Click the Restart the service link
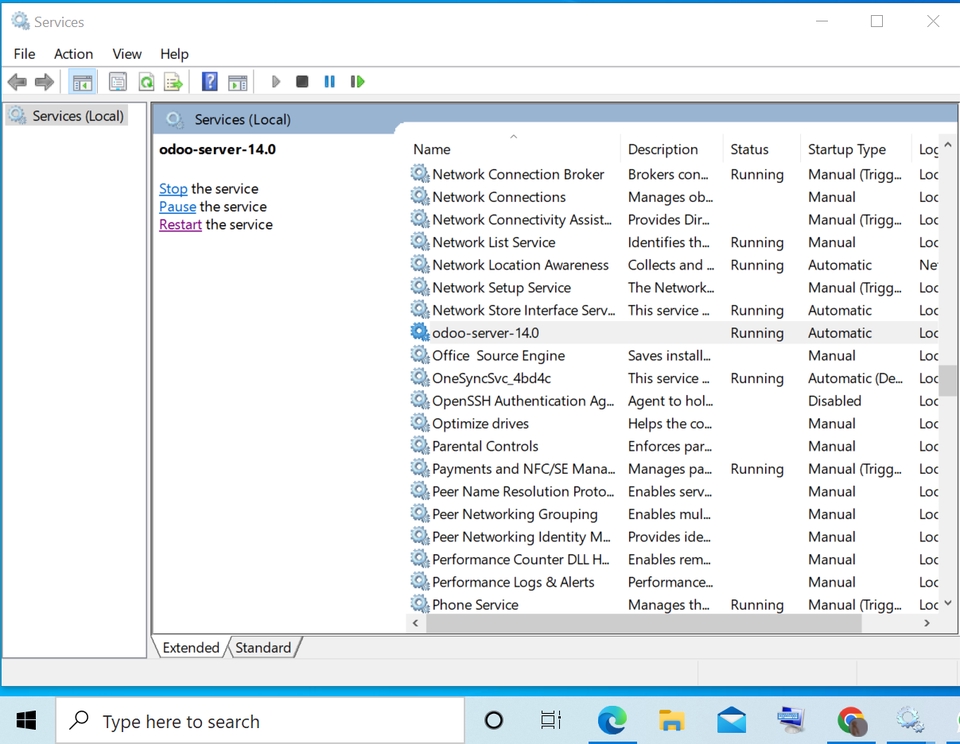Image resolution: width=960 pixels, height=744 pixels. pos(180,225)
